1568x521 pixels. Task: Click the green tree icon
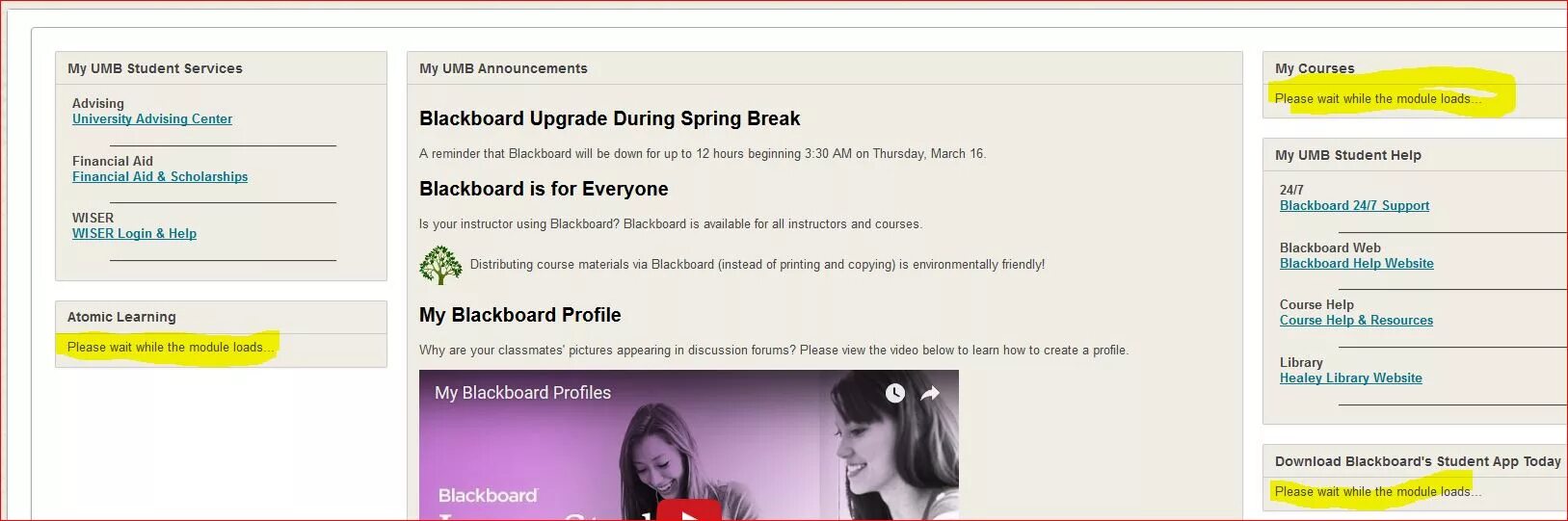pos(440,265)
